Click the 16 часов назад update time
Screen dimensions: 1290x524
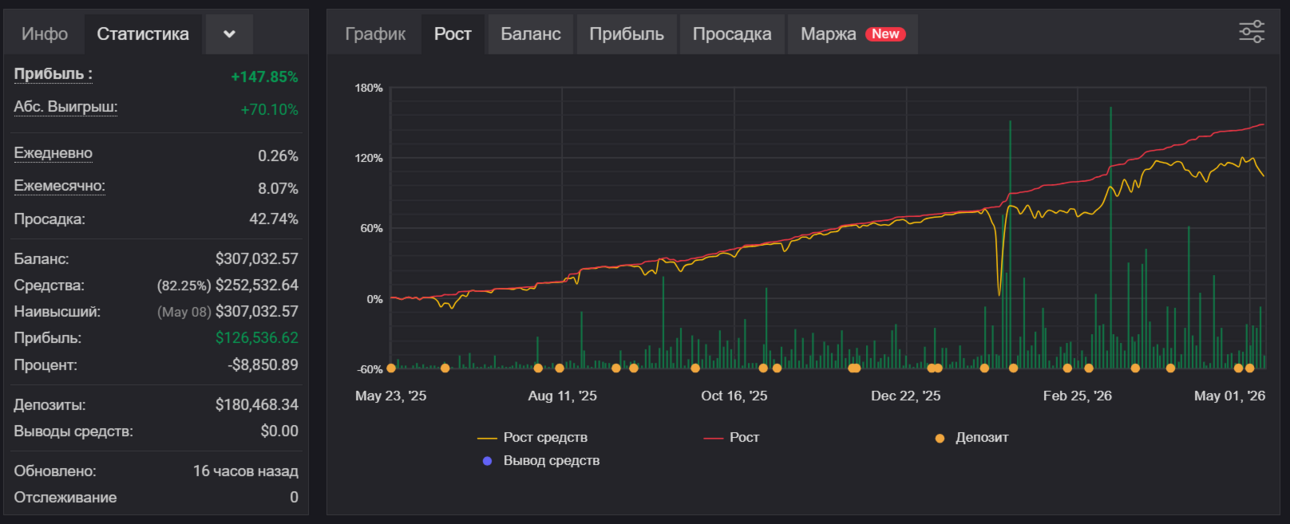246,471
